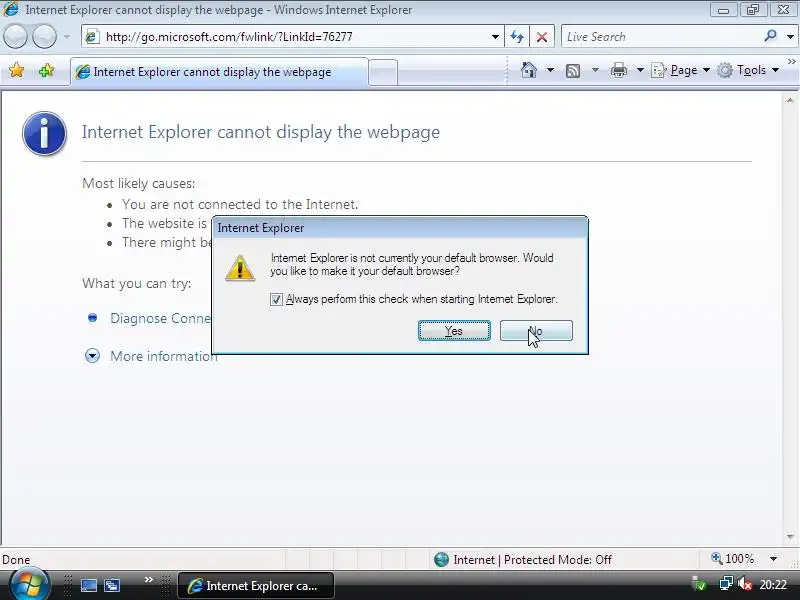Open the Page menu
Image resolution: width=800 pixels, height=600 pixels.
coord(681,70)
